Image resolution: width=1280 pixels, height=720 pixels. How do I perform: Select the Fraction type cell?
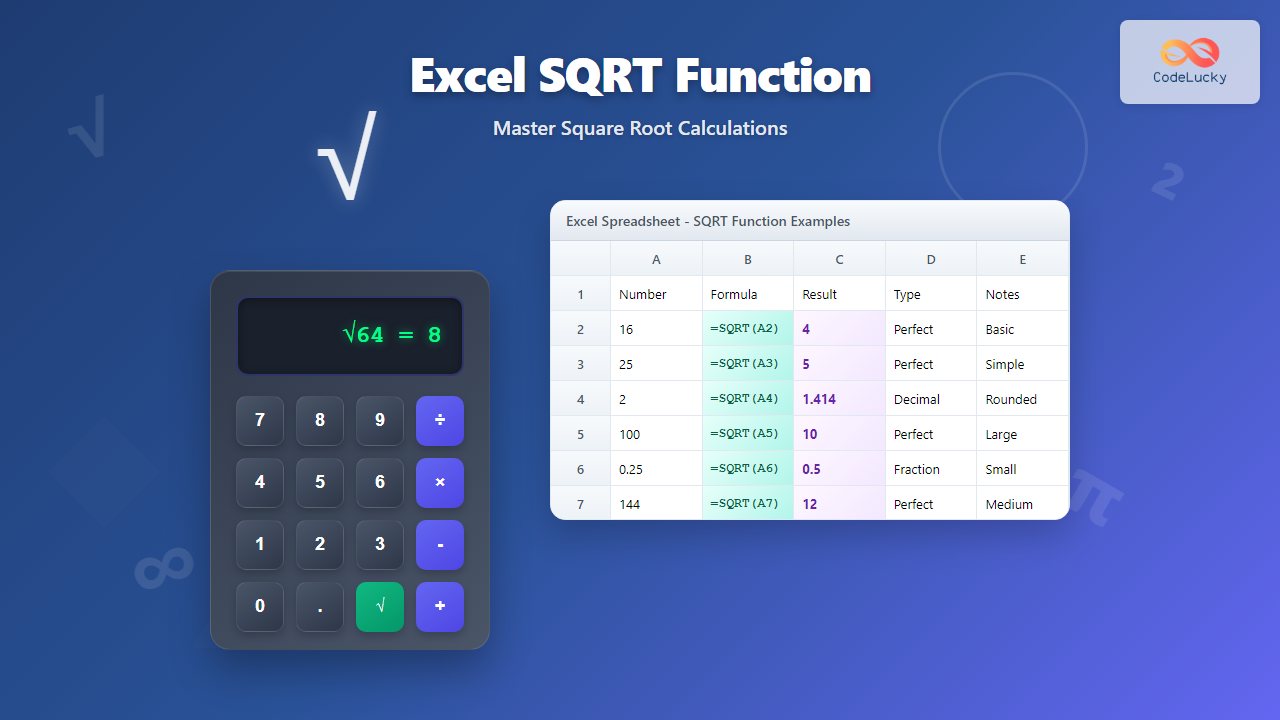[930, 469]
